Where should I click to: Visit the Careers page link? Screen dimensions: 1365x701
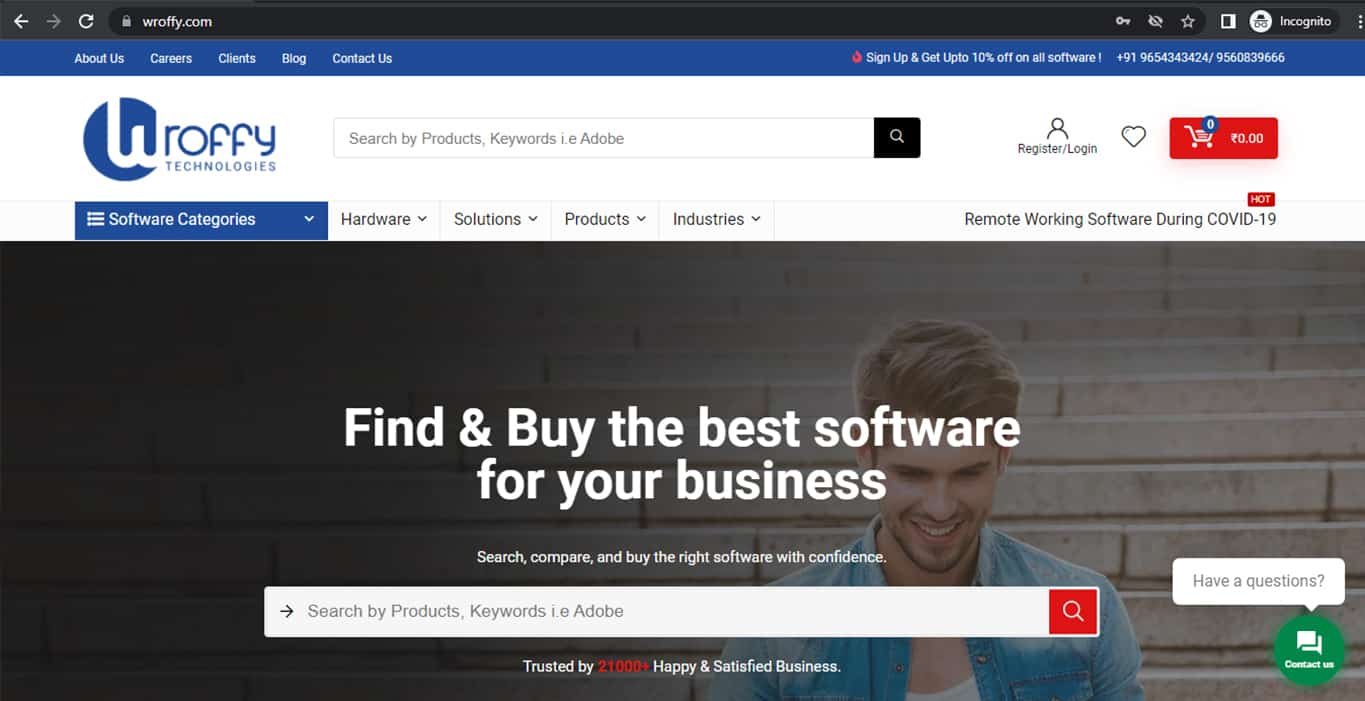(171, 58)
